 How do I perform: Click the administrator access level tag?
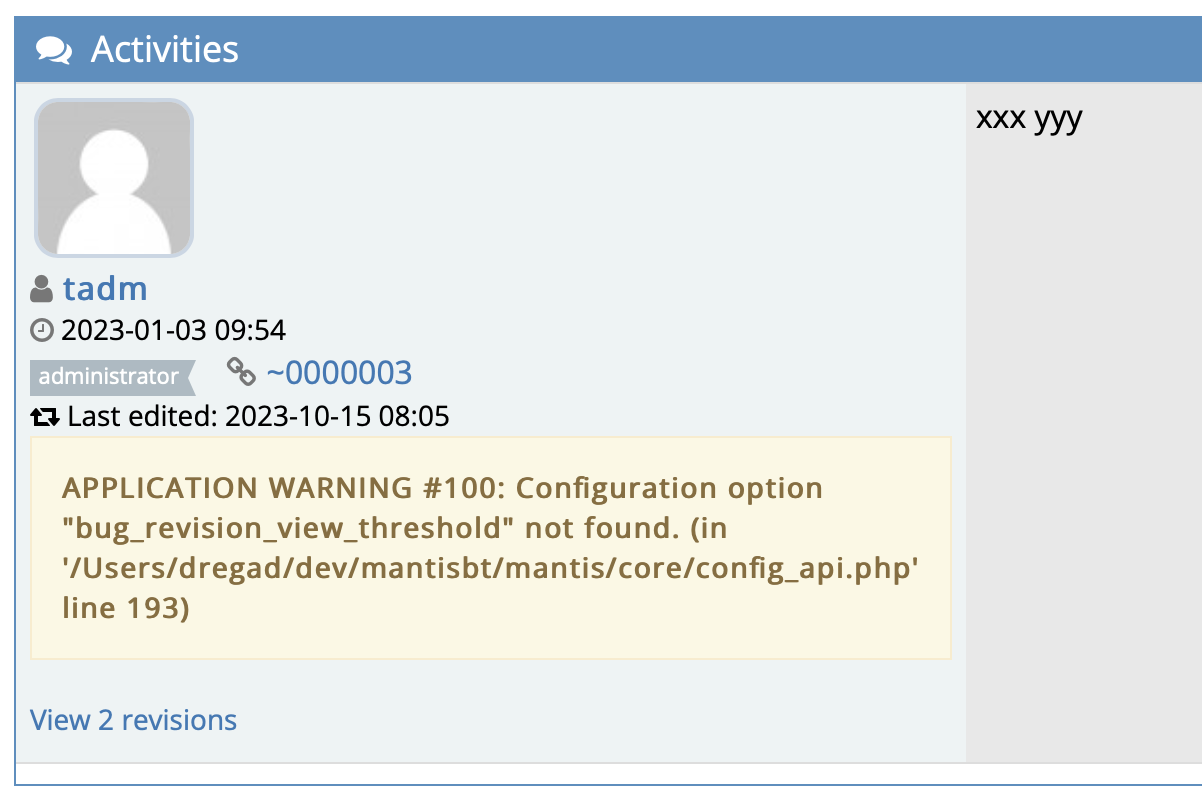(112, 377)
